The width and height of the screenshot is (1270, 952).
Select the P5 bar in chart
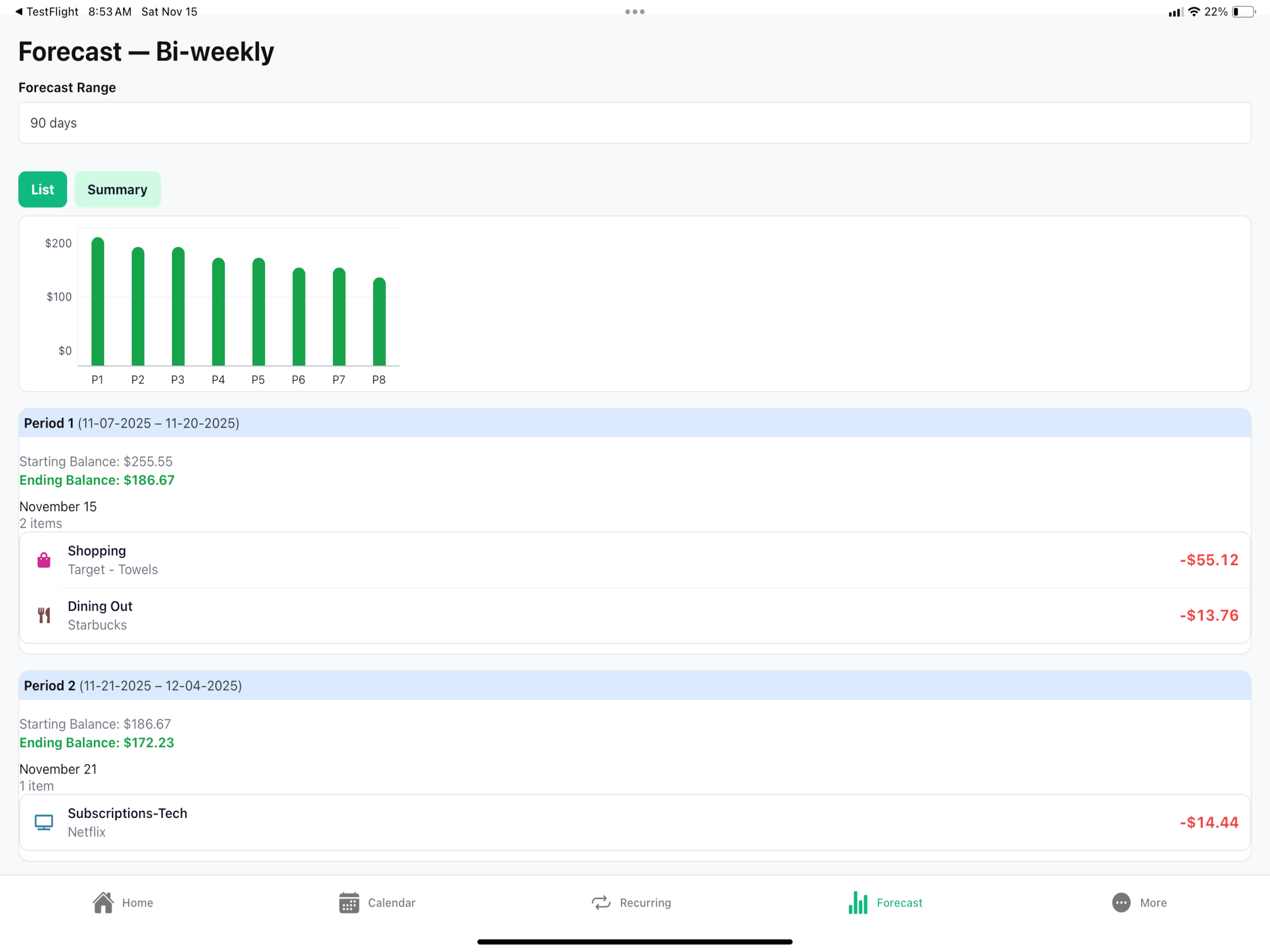point(258,312)
